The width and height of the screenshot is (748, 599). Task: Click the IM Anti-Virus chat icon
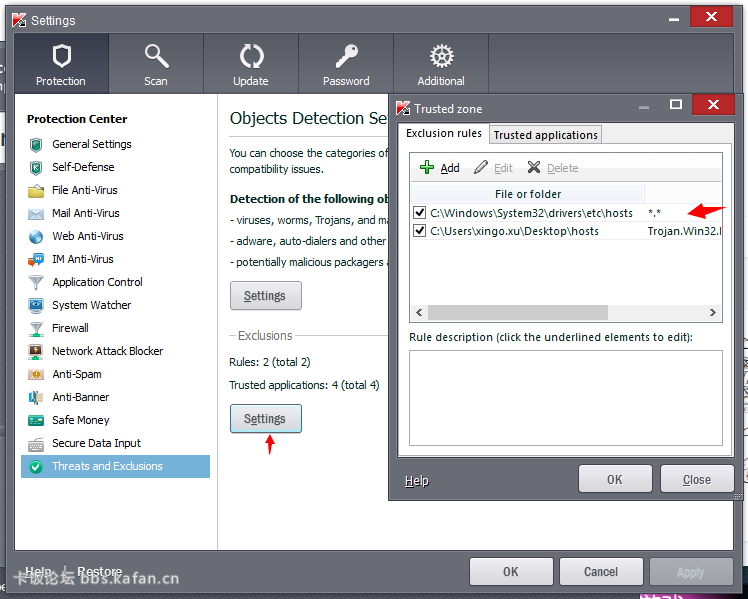tap(36, 259)
